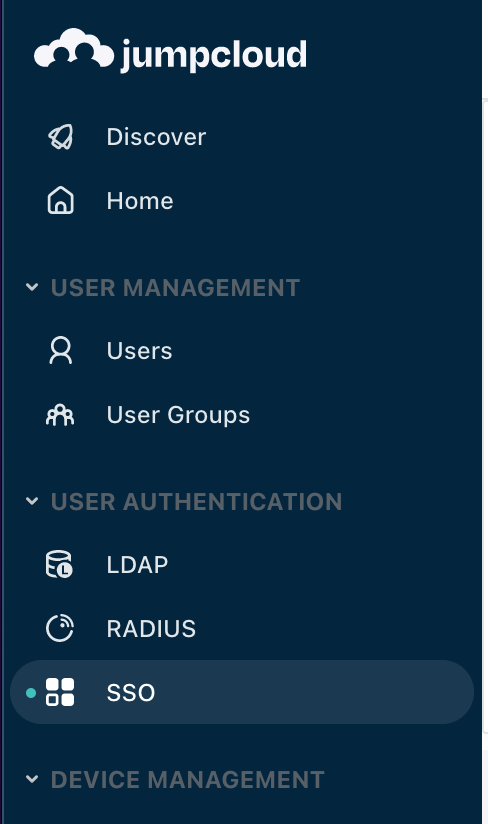The image size is (488, 824).
Task: Collapse the Device Management section chevron
Action: click(32, 779)
